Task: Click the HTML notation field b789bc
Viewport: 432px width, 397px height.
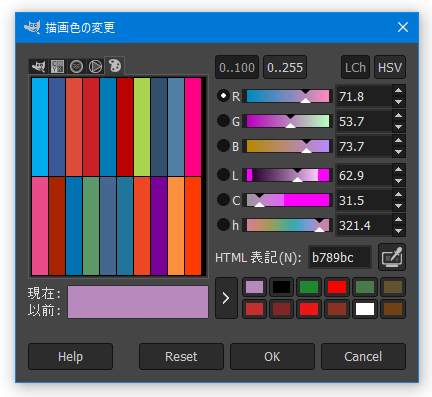Action: point(340,257)
